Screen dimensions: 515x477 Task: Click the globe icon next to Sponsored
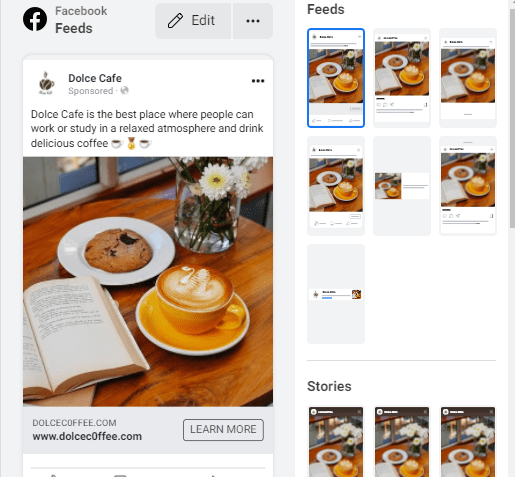pos(124,90)
